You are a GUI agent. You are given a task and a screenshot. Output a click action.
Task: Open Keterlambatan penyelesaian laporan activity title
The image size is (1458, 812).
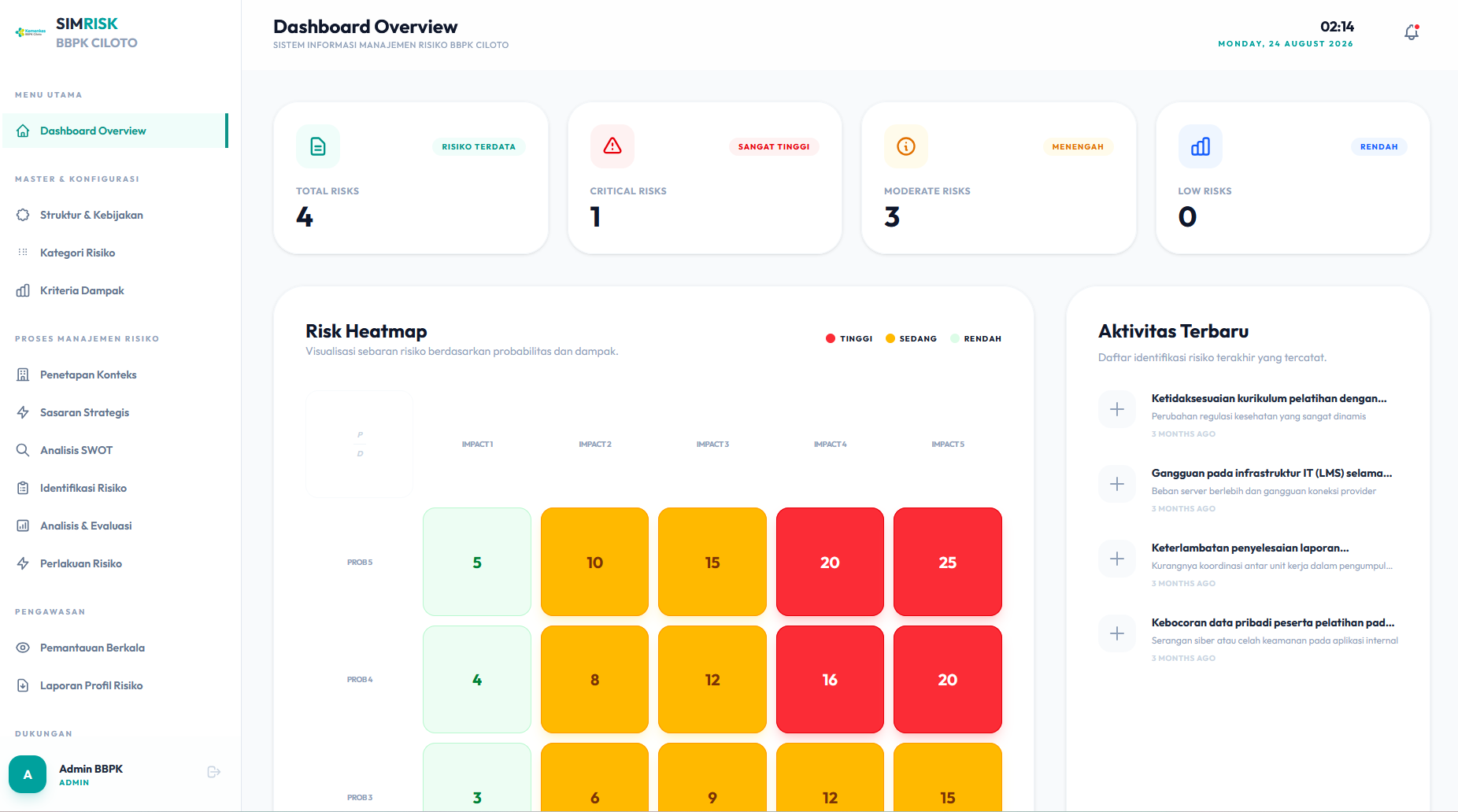(x=1250, y=548)
